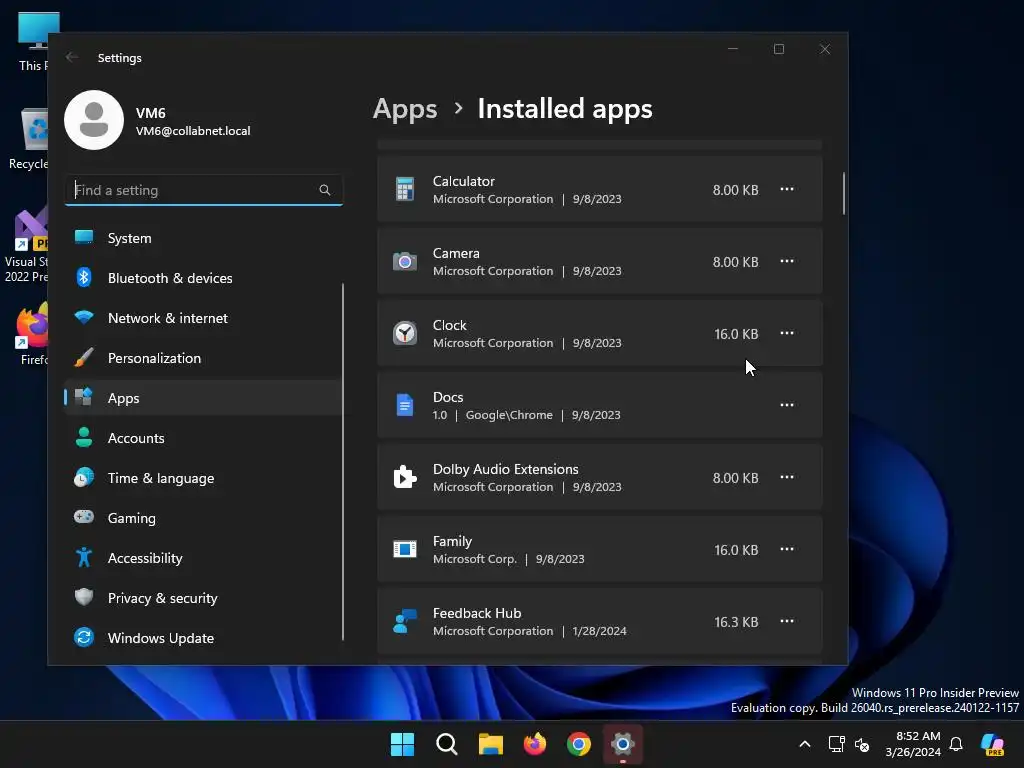1024x768 pixels.
Task: Click the Family app icon
Action: coord(405,549)
